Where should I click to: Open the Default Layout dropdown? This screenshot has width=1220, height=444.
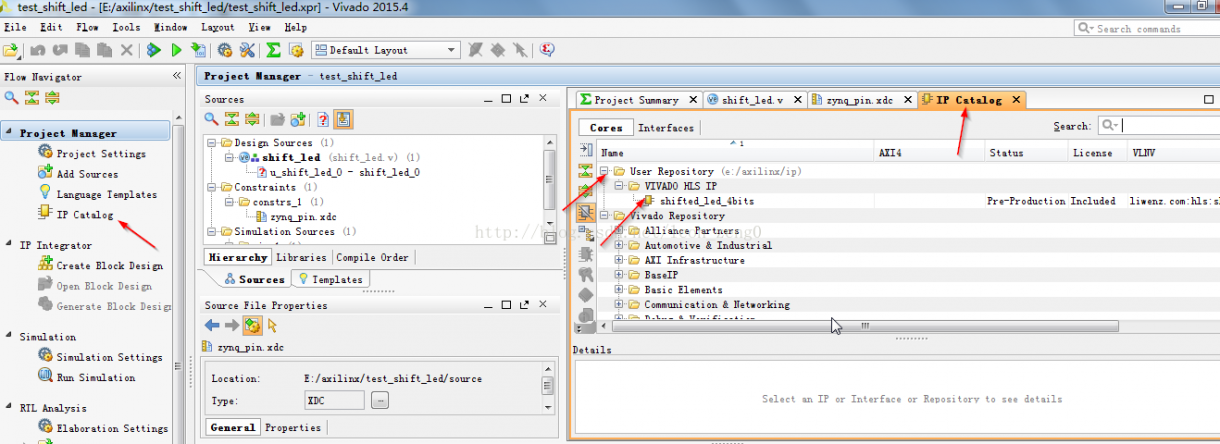click(385, 50)
